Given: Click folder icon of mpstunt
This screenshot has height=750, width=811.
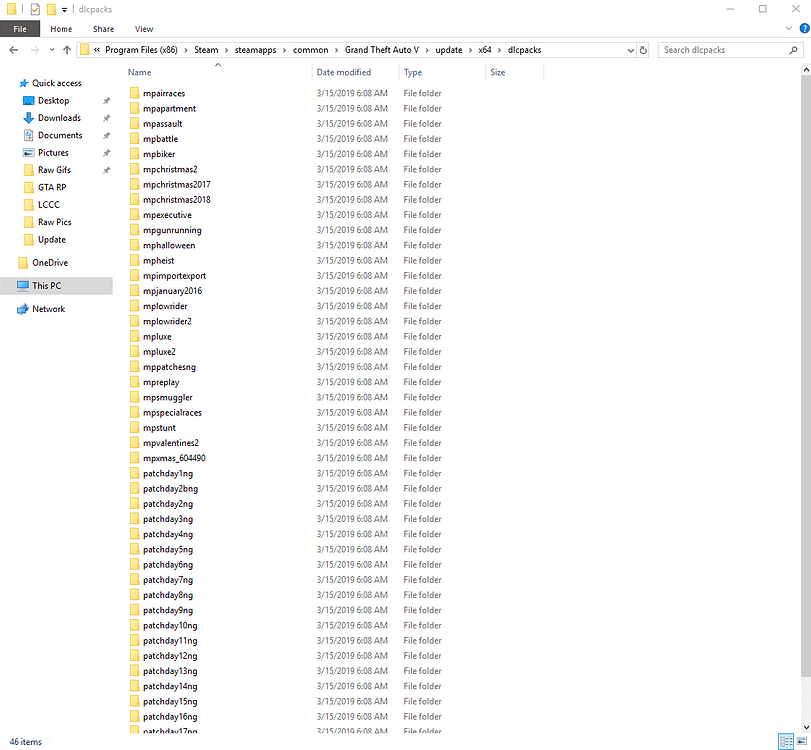Looking at the screenshot, I should (134, 428).
